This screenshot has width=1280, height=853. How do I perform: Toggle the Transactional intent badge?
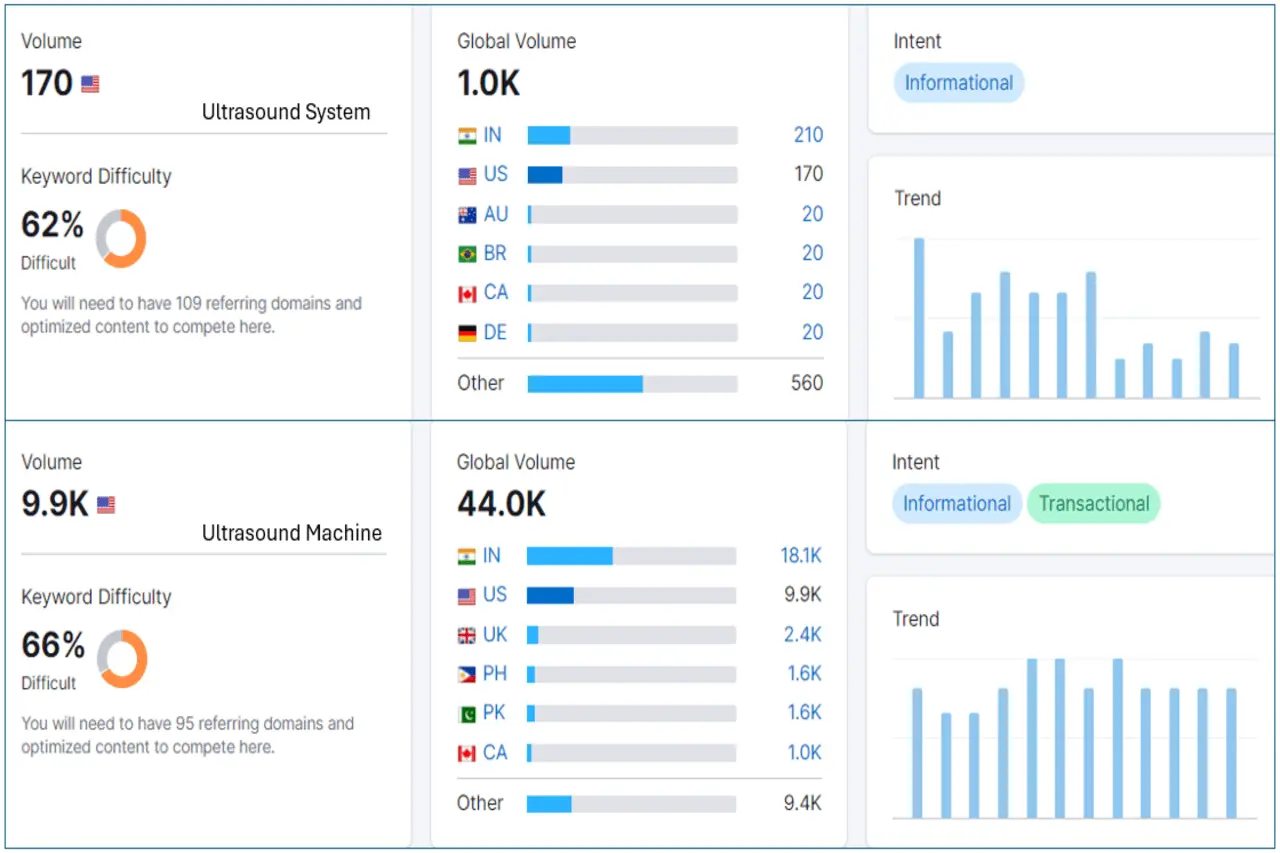[x=1093, y=504]
